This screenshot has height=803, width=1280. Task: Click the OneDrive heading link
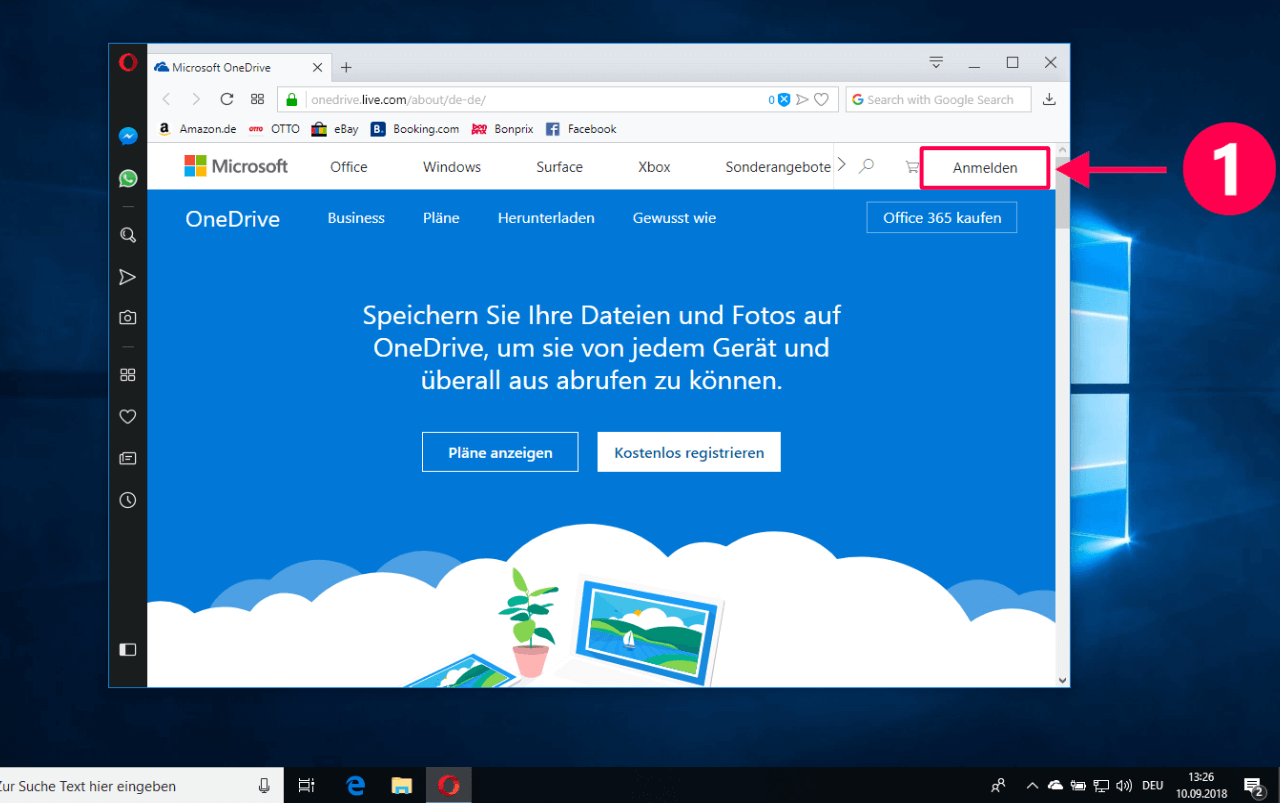(x=233, y=219)
